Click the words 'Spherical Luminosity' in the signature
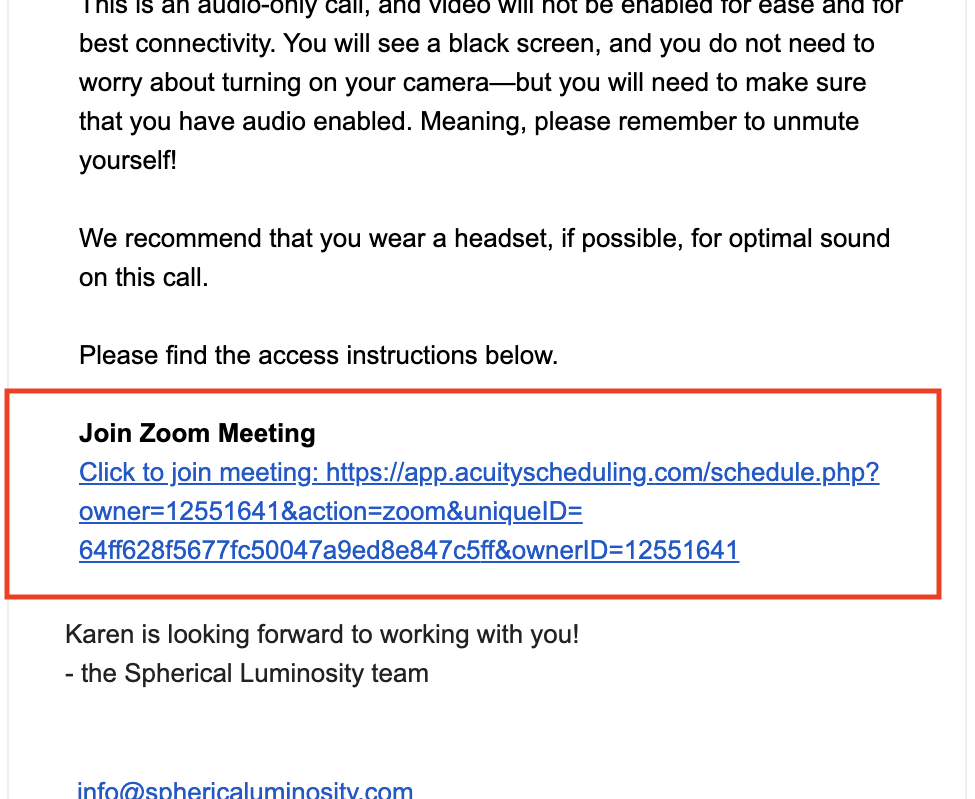Image resolution: width=975 pixels, height=799 pixels. coord(244,673)
